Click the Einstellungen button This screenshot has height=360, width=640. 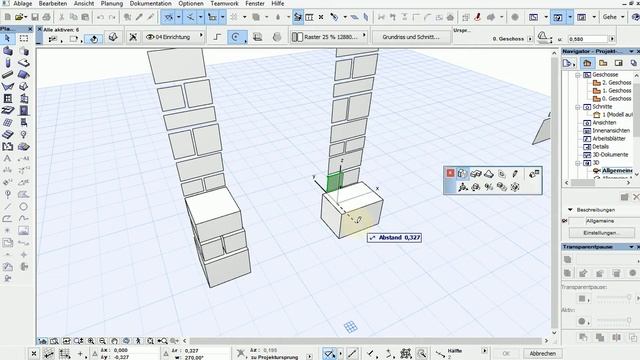point(602,233)
